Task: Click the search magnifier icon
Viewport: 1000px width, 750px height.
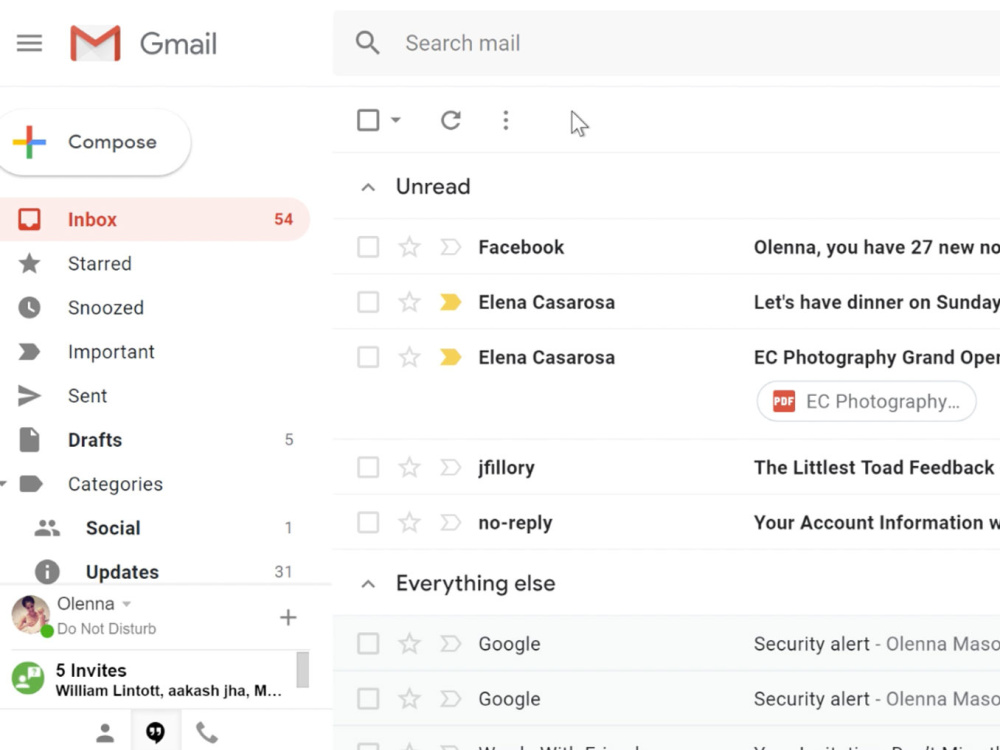Action: click(367, 43)
